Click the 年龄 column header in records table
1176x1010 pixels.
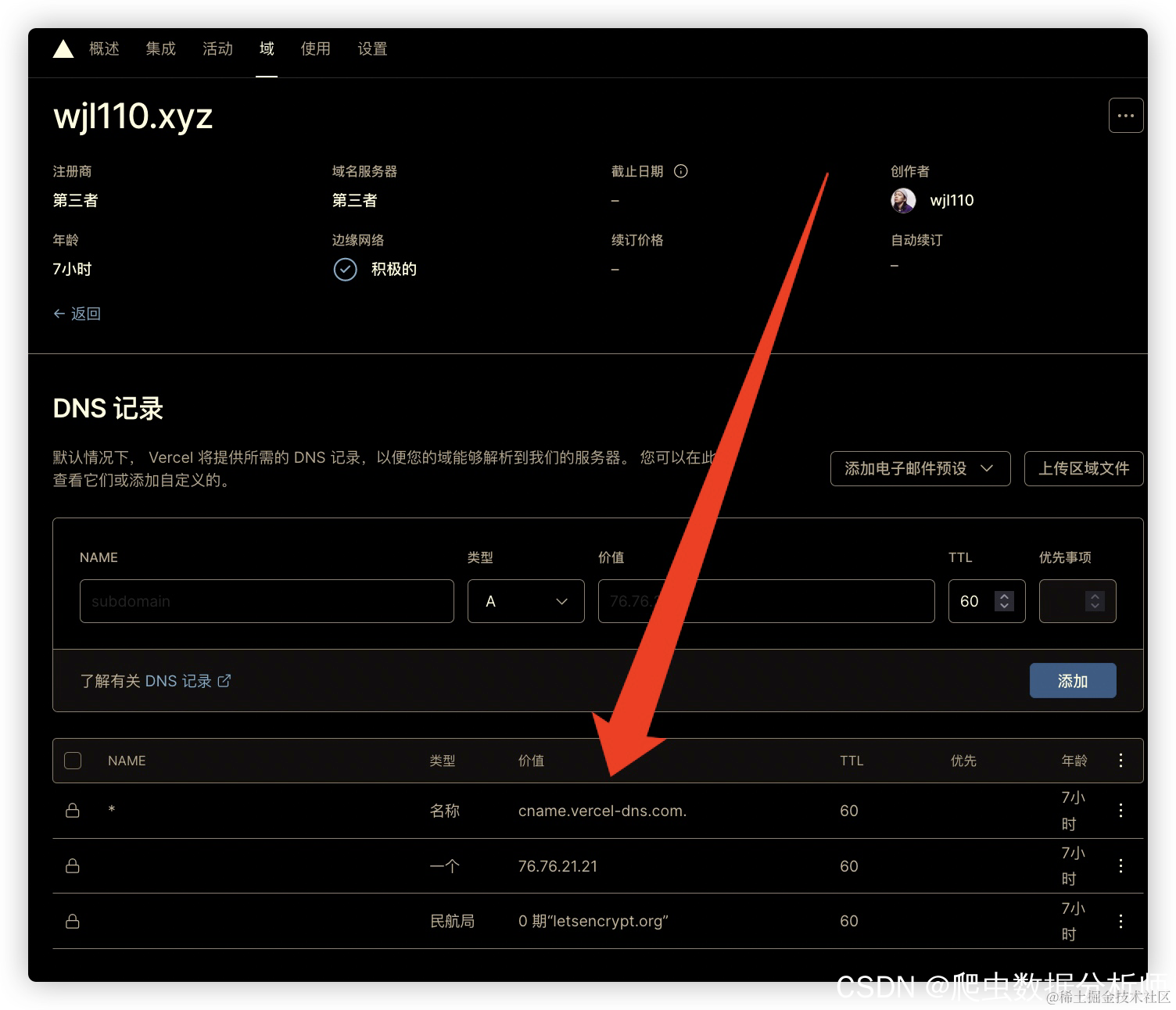(1074, 761)
